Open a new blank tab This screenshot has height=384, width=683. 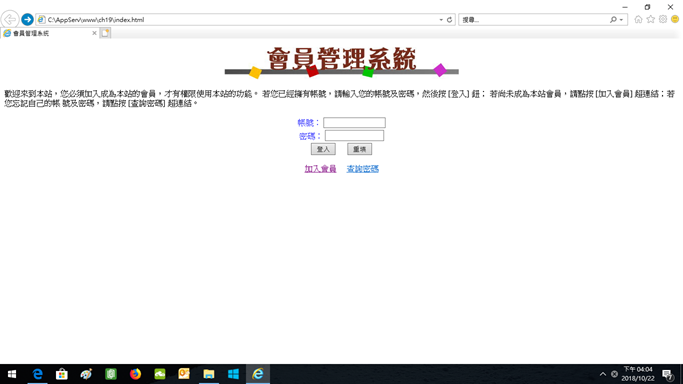tap(105, 33)
